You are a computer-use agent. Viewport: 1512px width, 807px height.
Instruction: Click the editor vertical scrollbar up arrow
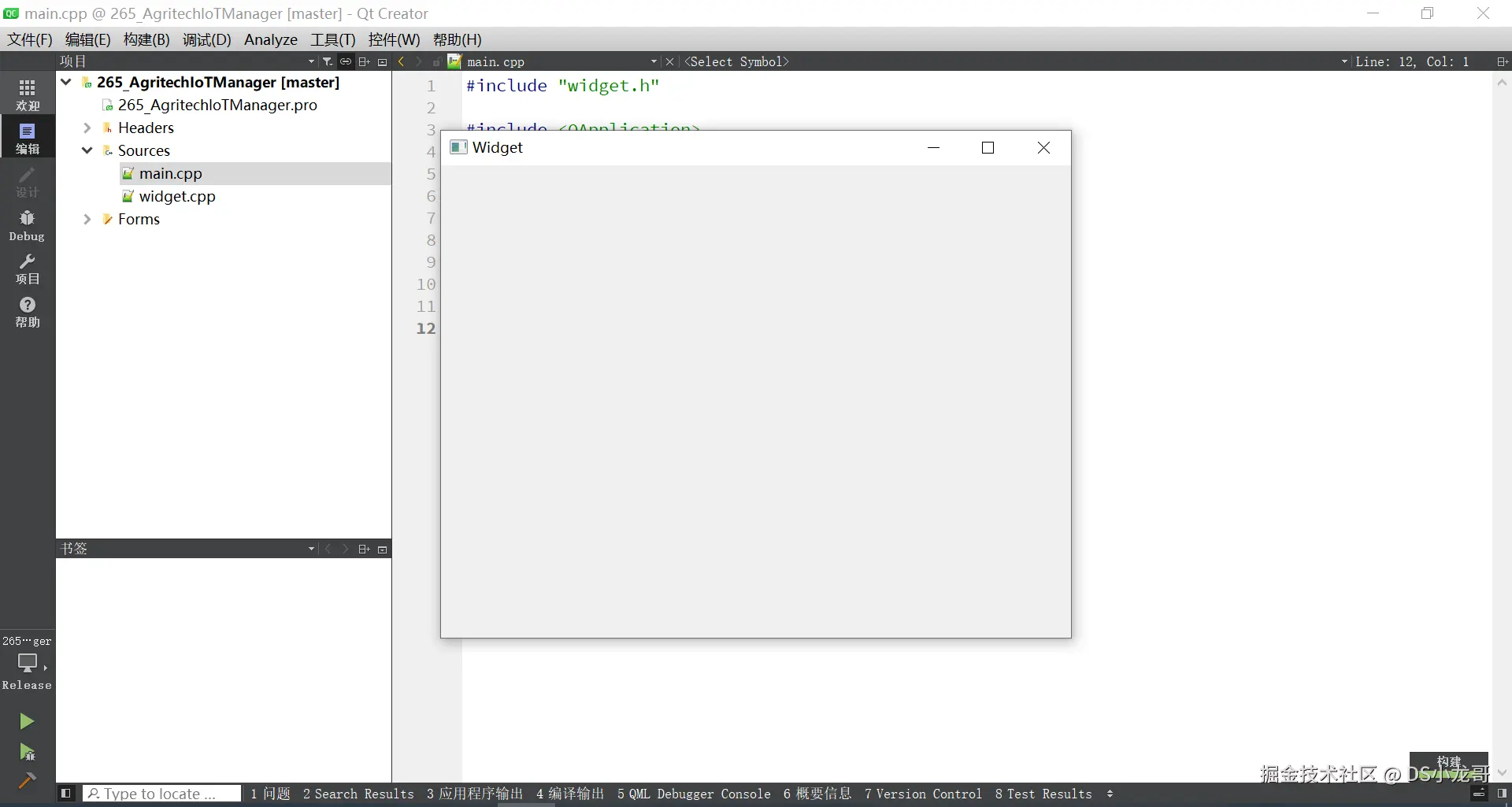click(1502, 83)
